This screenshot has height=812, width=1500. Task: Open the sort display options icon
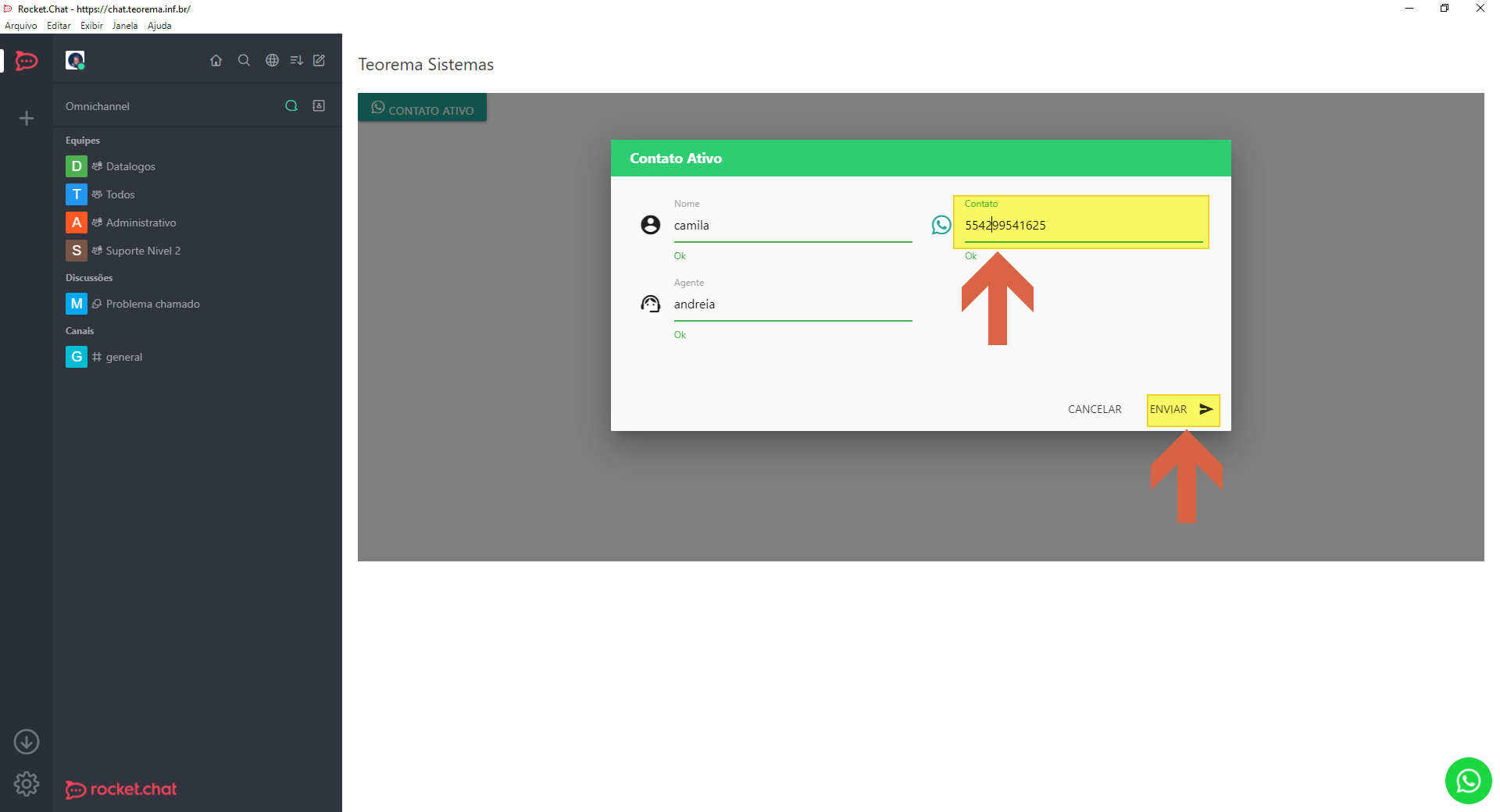coord(296,60)
